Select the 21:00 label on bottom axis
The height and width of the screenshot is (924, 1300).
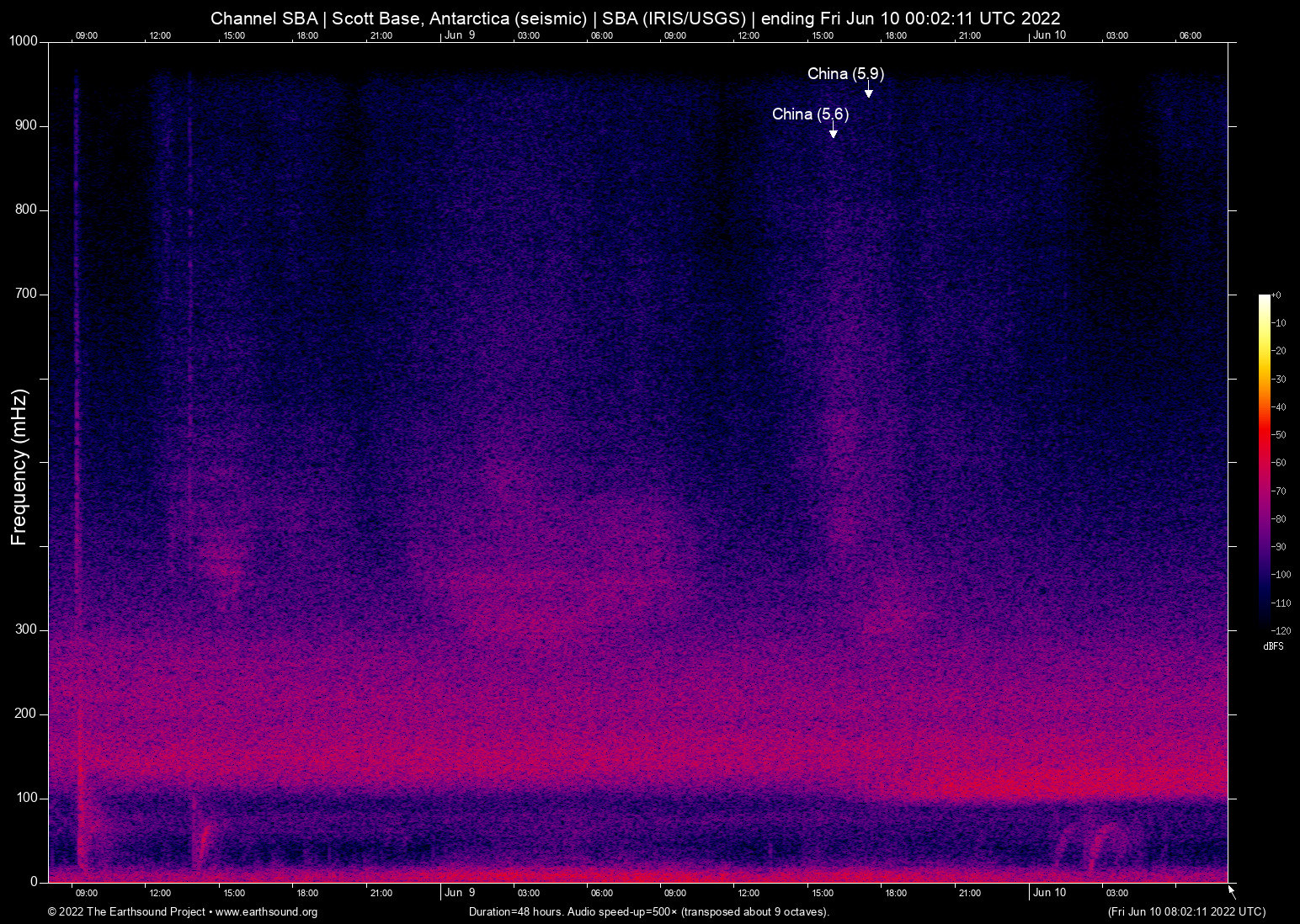pos(383,893)
